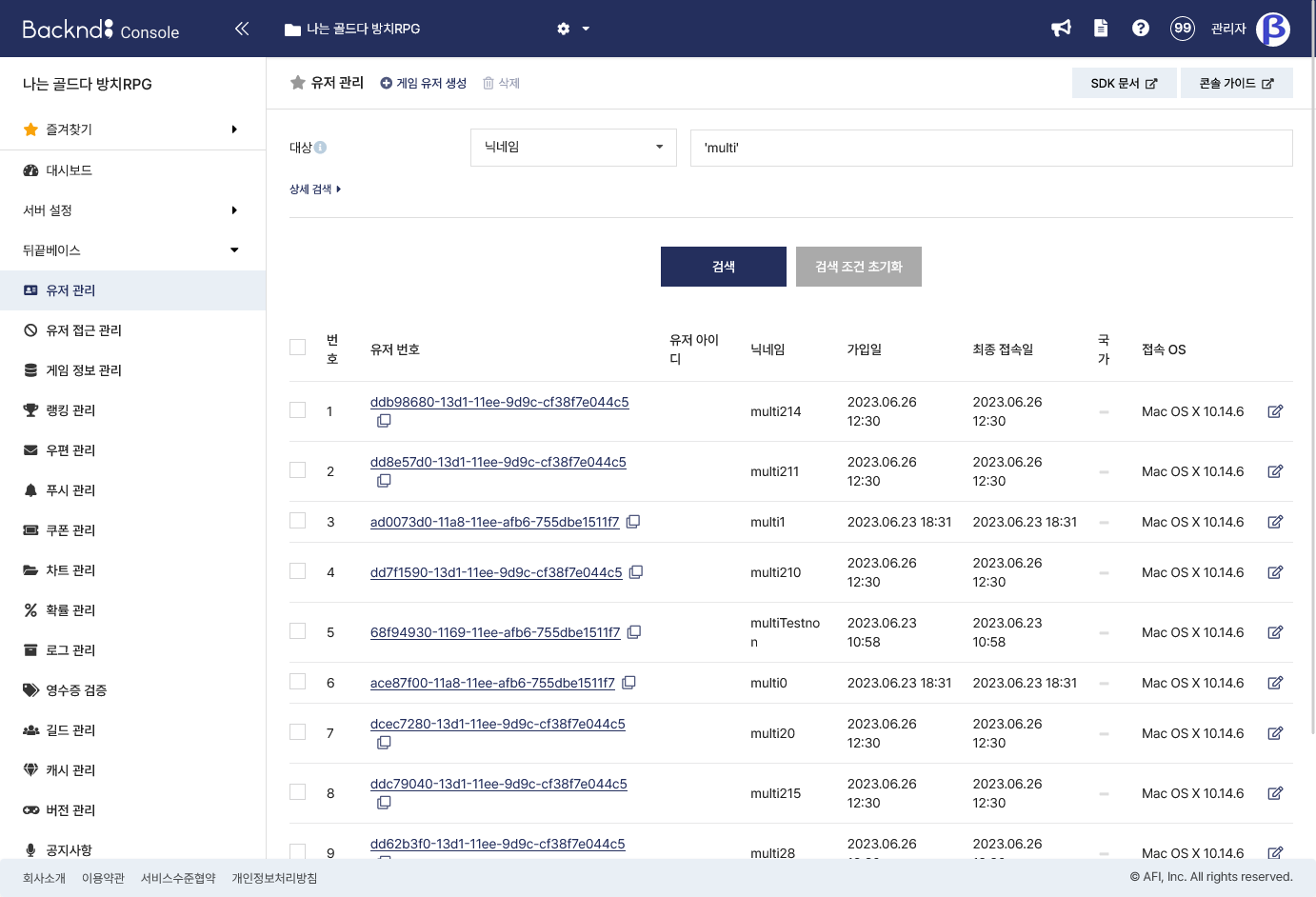Open the 닉네임 search target dropdown
1316x897 pixels.
[573, 148]
